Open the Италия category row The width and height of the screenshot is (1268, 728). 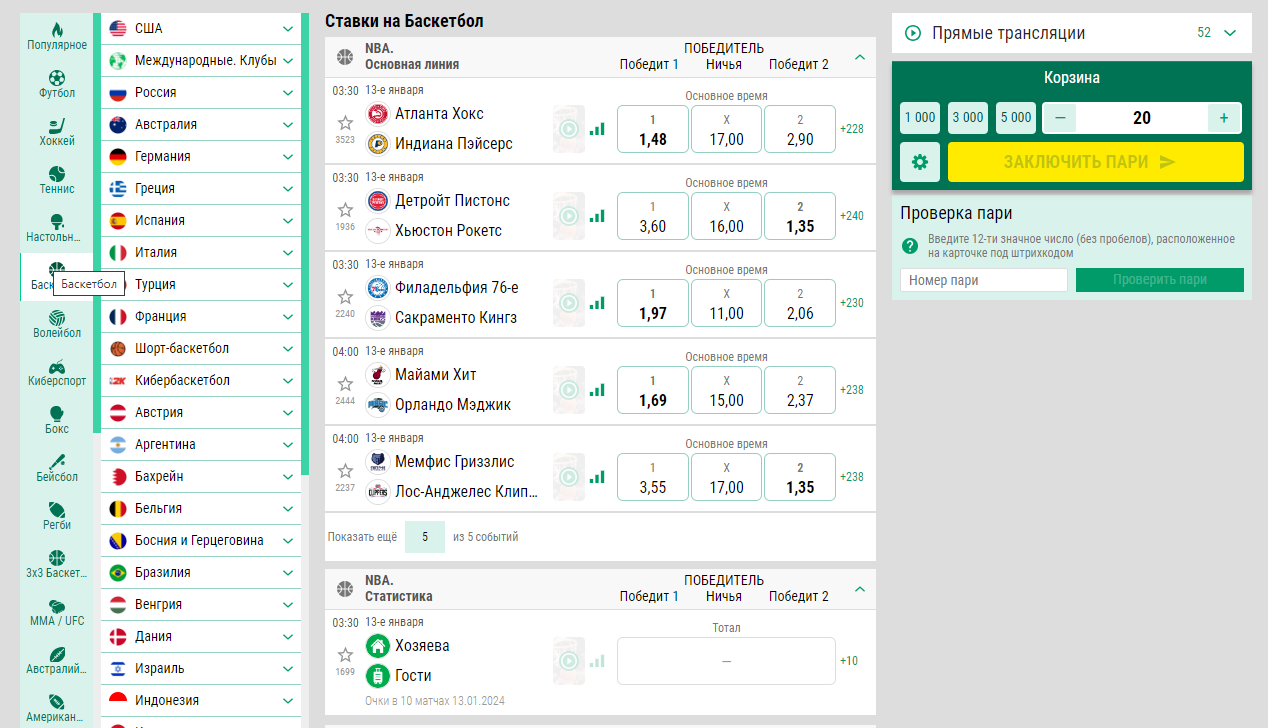click(x=201, y=252)
